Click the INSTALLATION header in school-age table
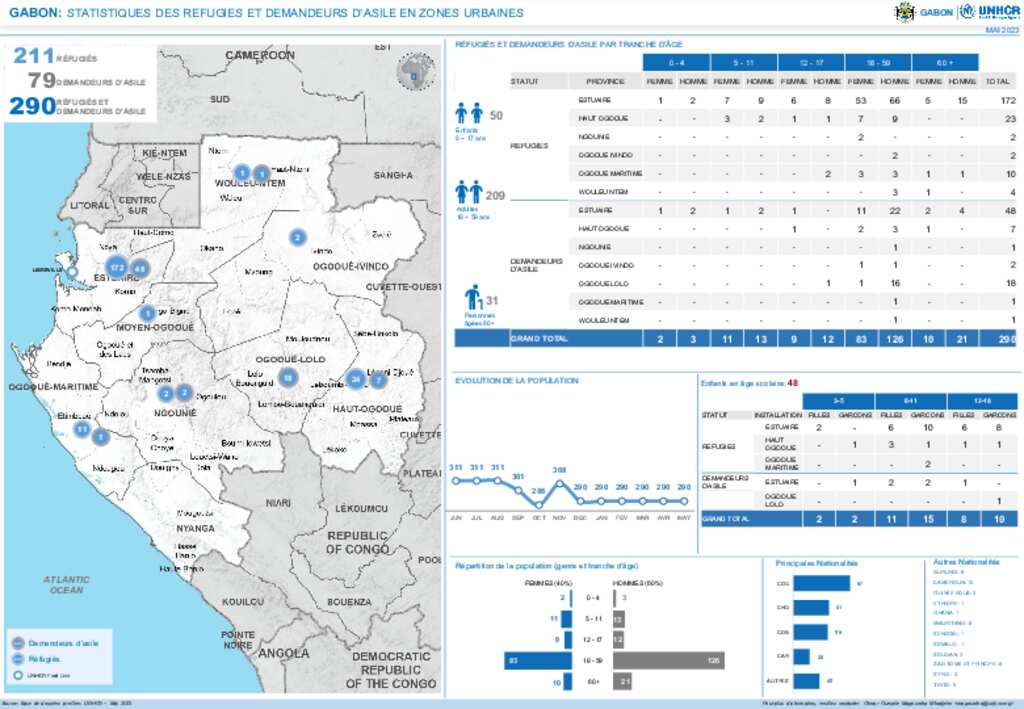This screenshot has height=709, width=1024. 777,414
